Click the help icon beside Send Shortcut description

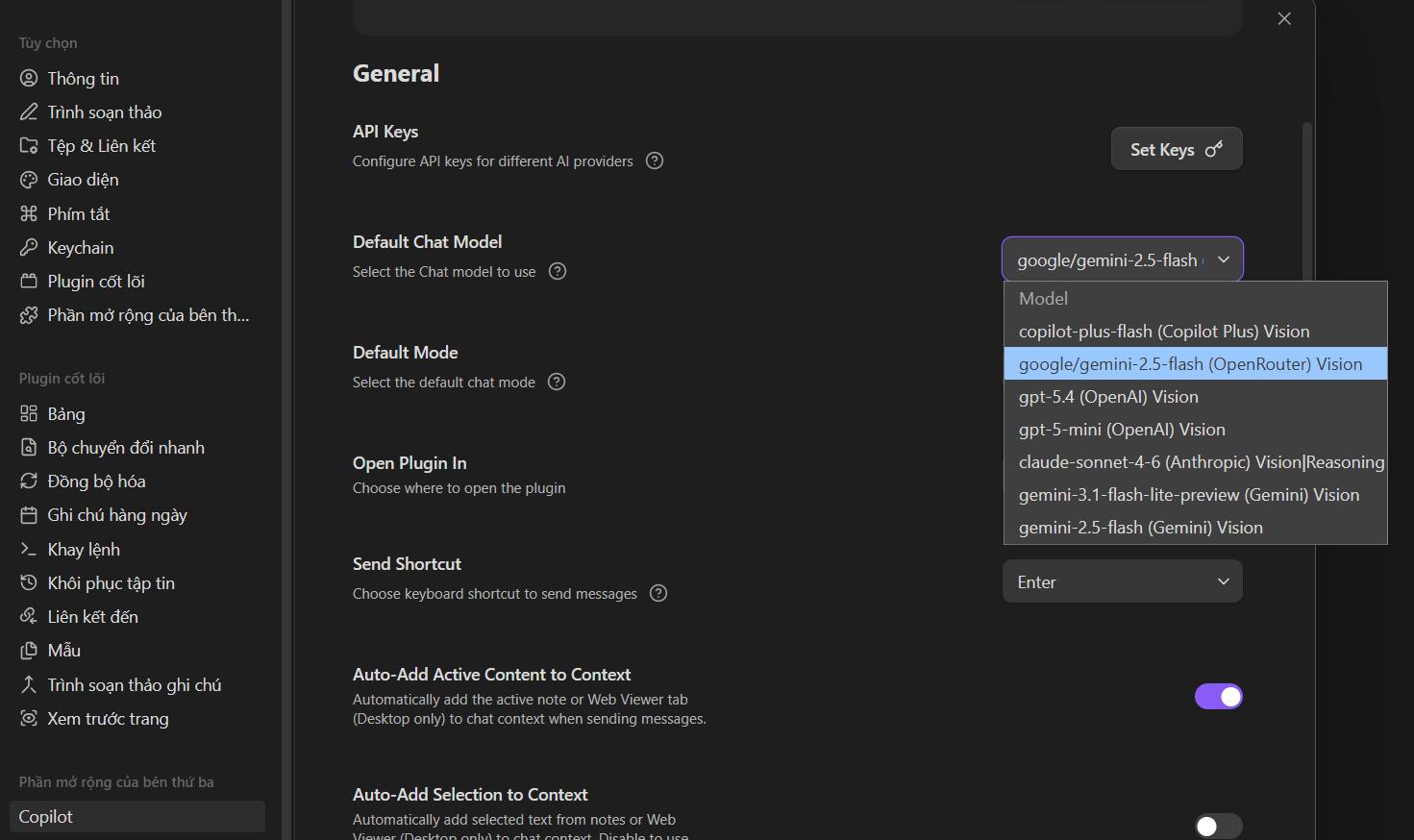click(x=658, y=593)
